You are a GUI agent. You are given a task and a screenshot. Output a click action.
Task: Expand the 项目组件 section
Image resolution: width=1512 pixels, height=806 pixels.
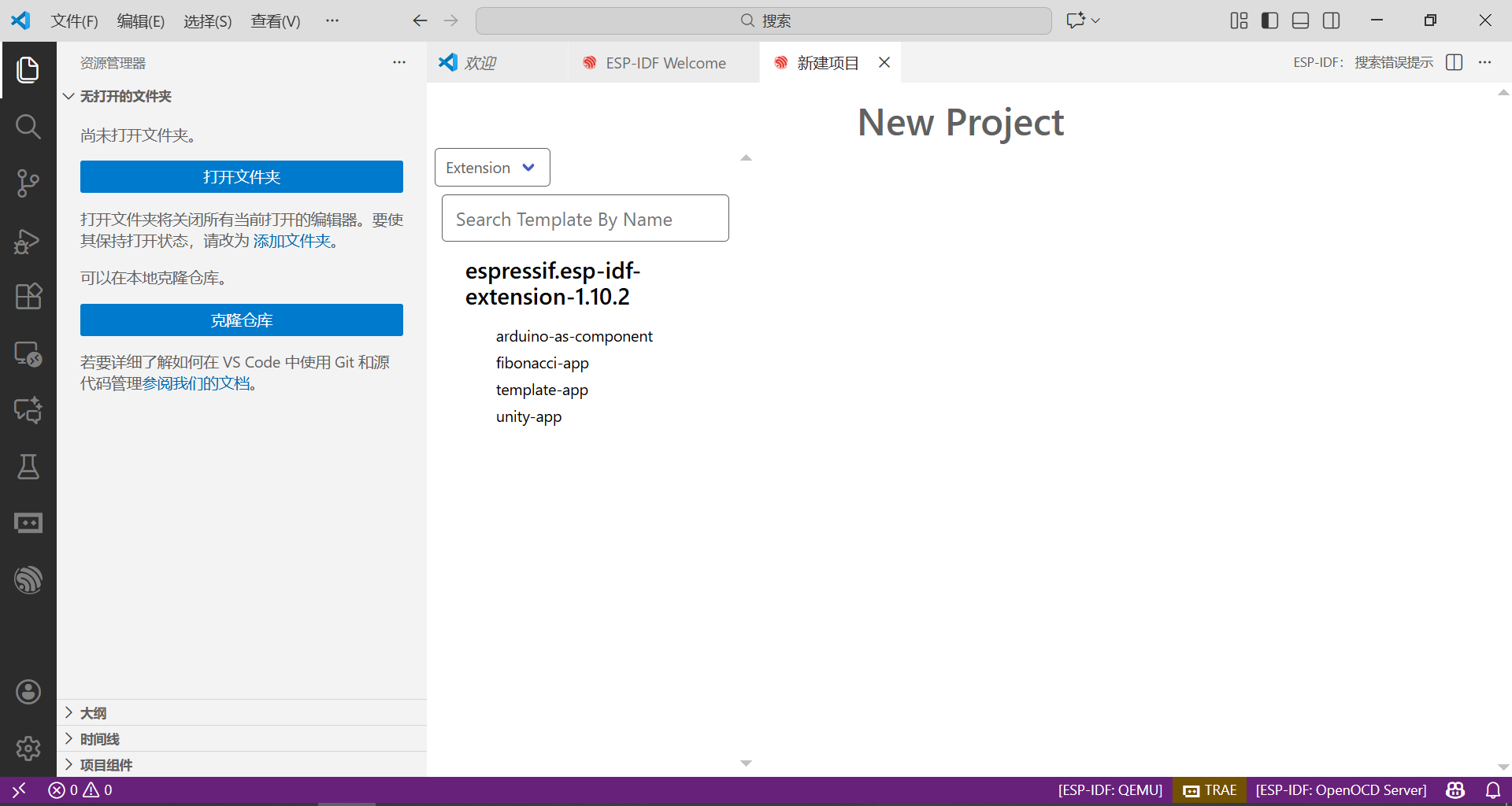point(242,764)
